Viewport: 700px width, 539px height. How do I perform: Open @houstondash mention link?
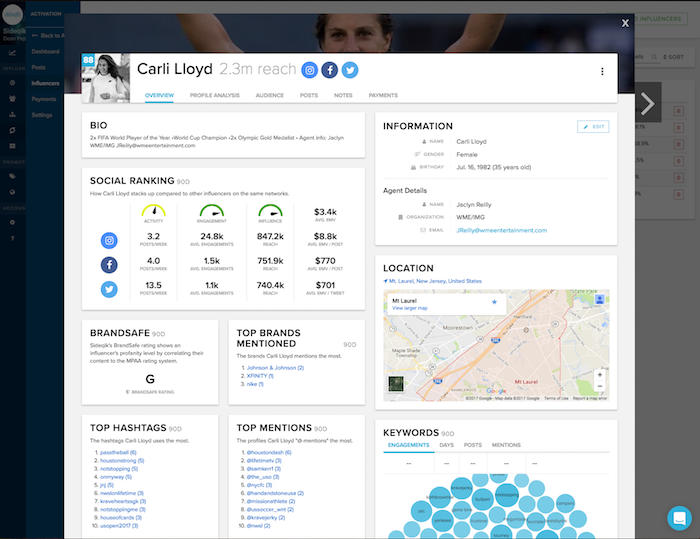tap(269, 452)
